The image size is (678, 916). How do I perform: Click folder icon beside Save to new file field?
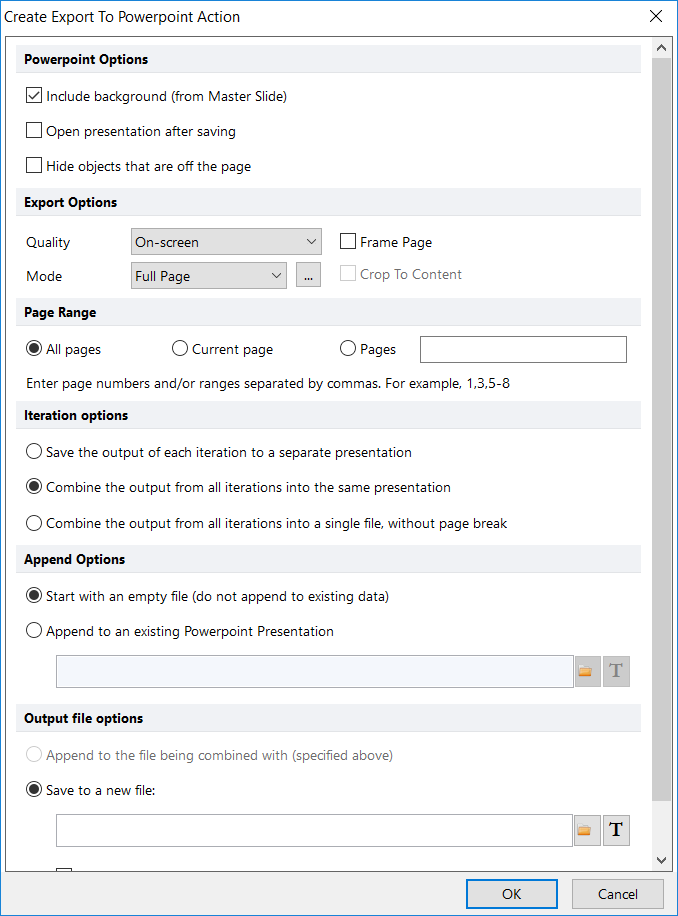[x=587, y=830]
